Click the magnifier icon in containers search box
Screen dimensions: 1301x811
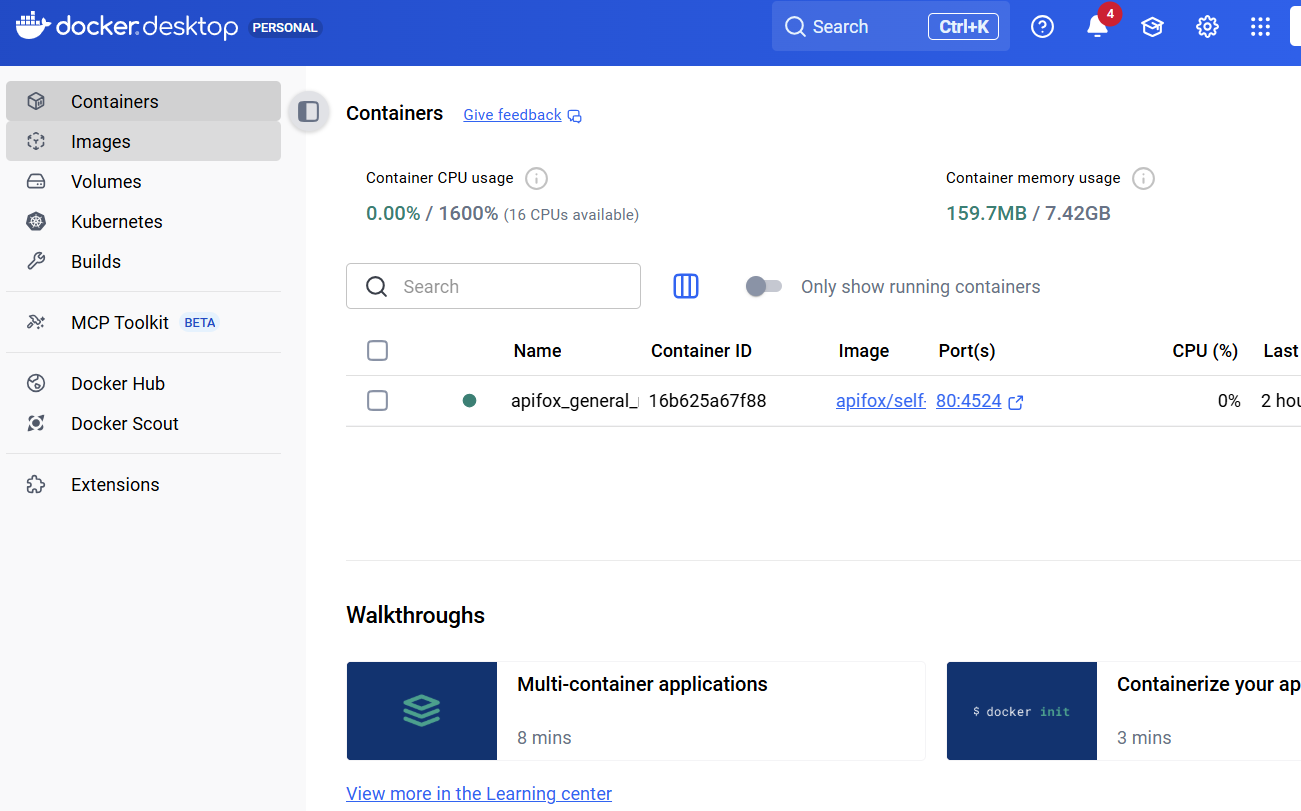pos(377,287)
